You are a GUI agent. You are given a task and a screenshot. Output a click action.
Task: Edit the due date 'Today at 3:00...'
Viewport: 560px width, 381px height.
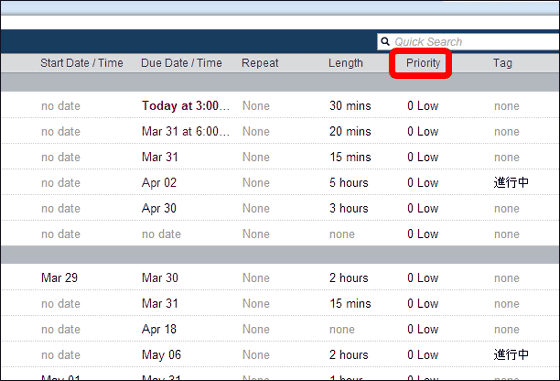(x=186, y=106)
